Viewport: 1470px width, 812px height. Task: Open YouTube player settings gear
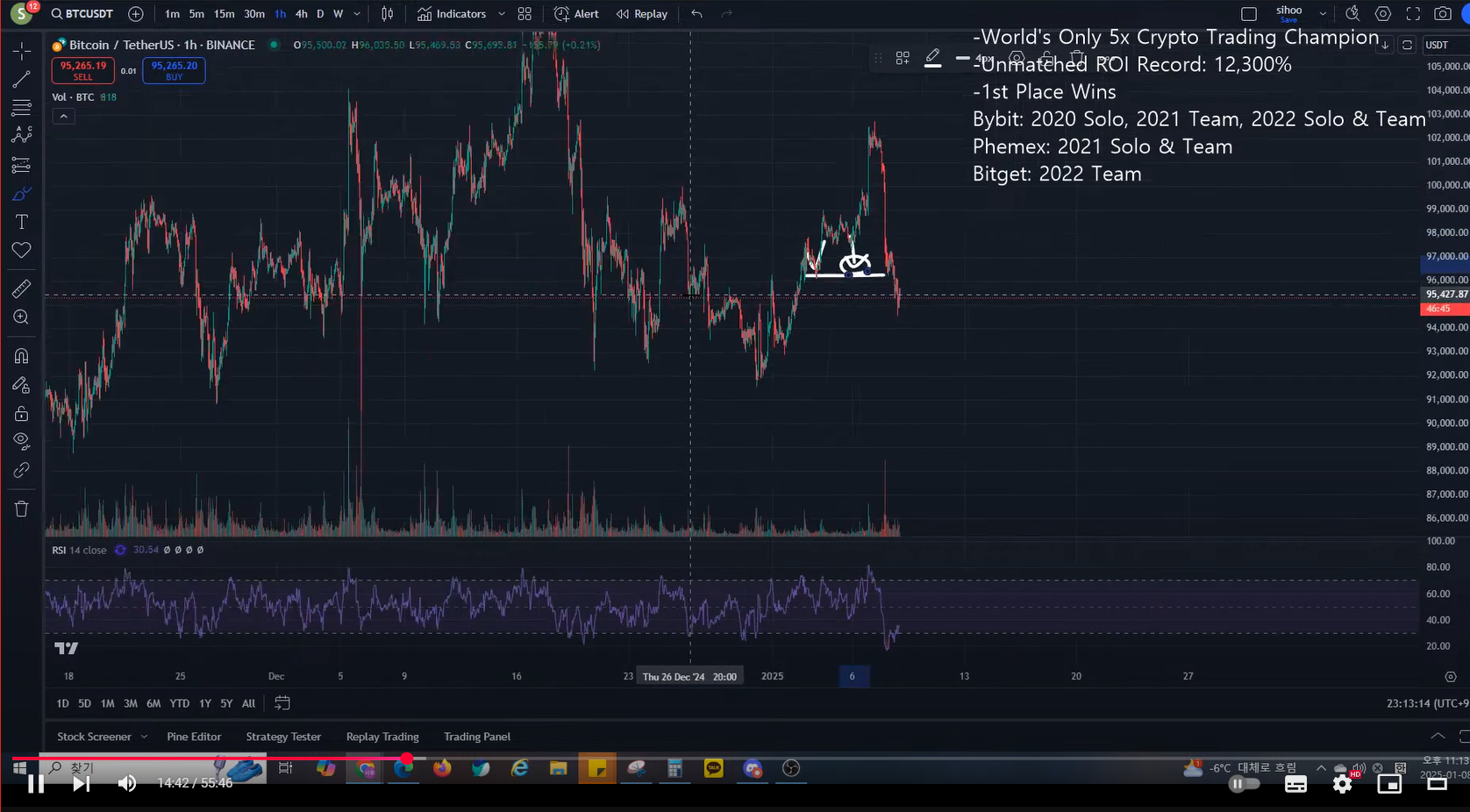click(x=1343, y=784)
